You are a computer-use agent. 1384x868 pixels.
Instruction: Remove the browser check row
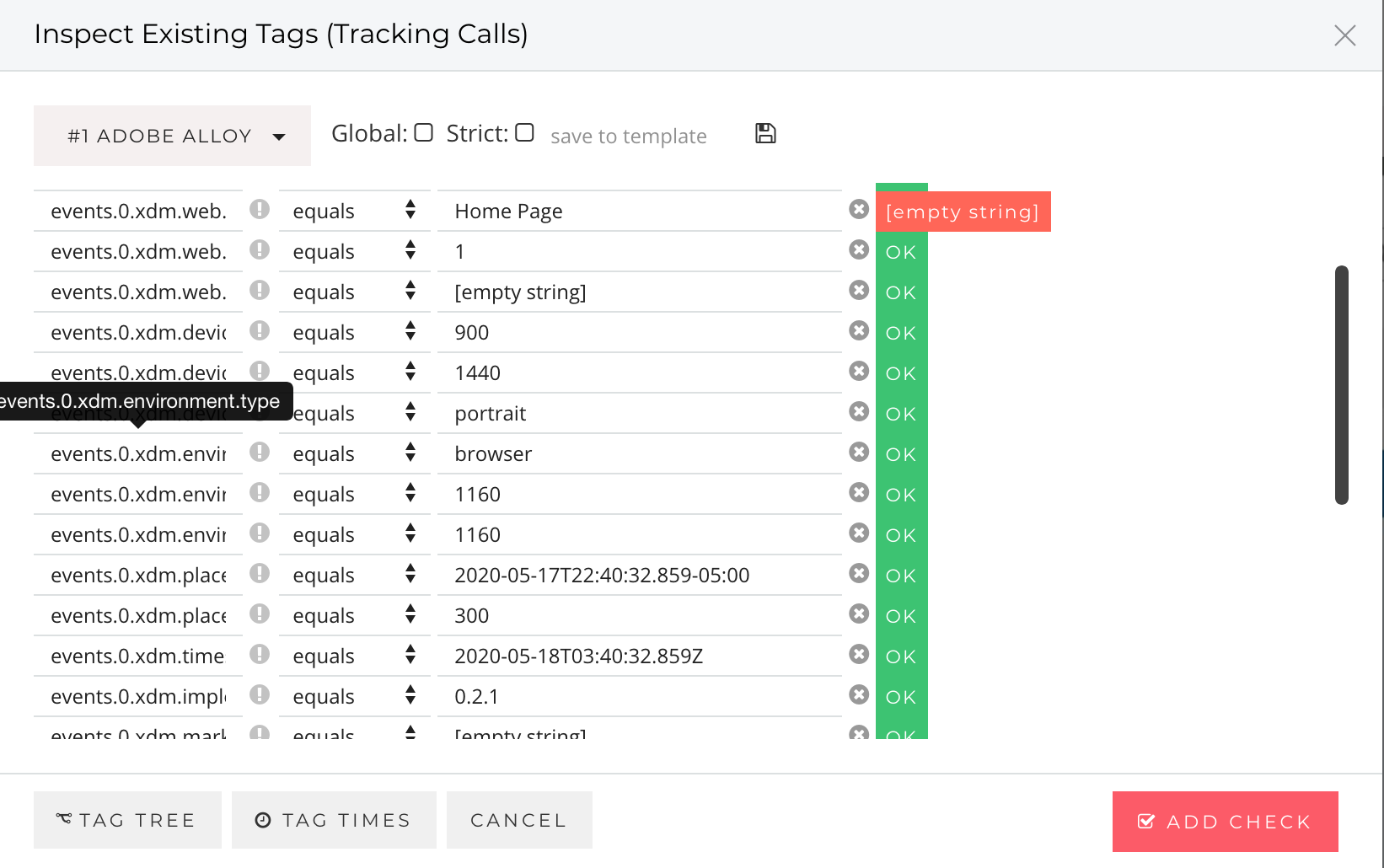859,452
